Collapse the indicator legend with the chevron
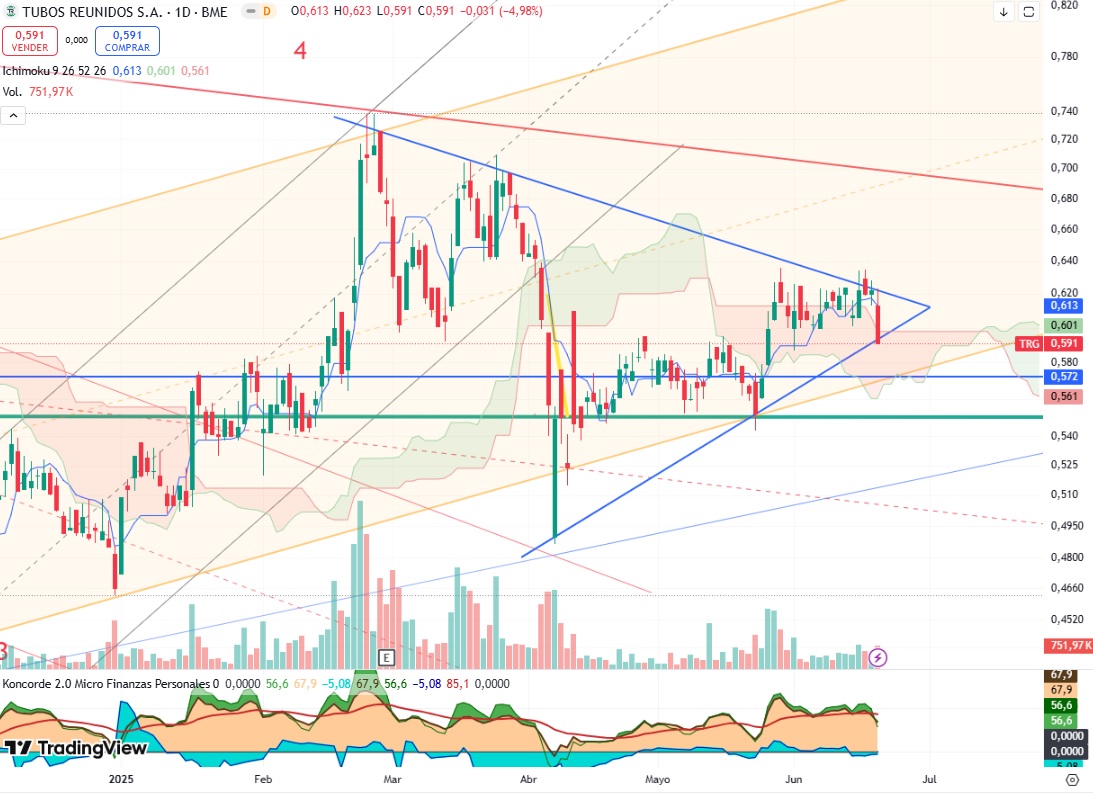The image size is (1093, 793). [13, 116]
